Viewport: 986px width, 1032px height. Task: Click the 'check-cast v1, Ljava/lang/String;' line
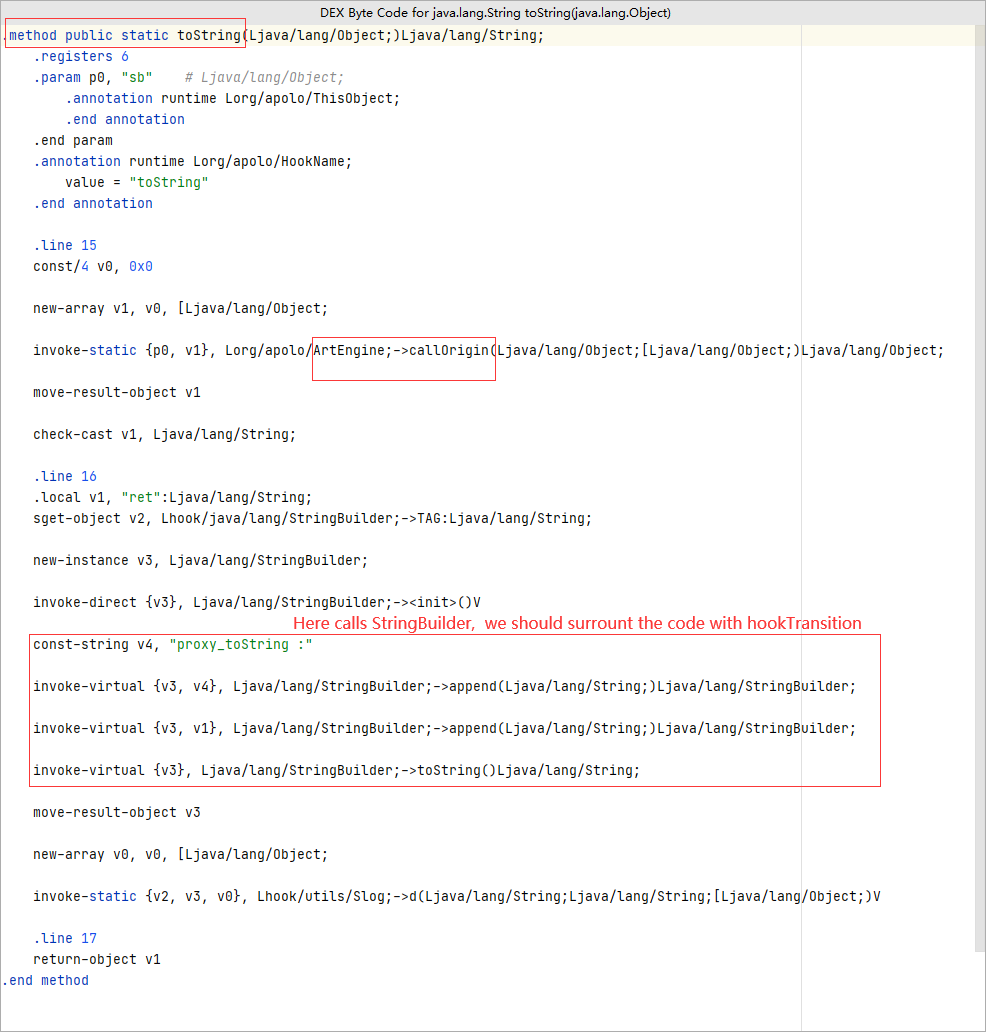tap(165, 435)
